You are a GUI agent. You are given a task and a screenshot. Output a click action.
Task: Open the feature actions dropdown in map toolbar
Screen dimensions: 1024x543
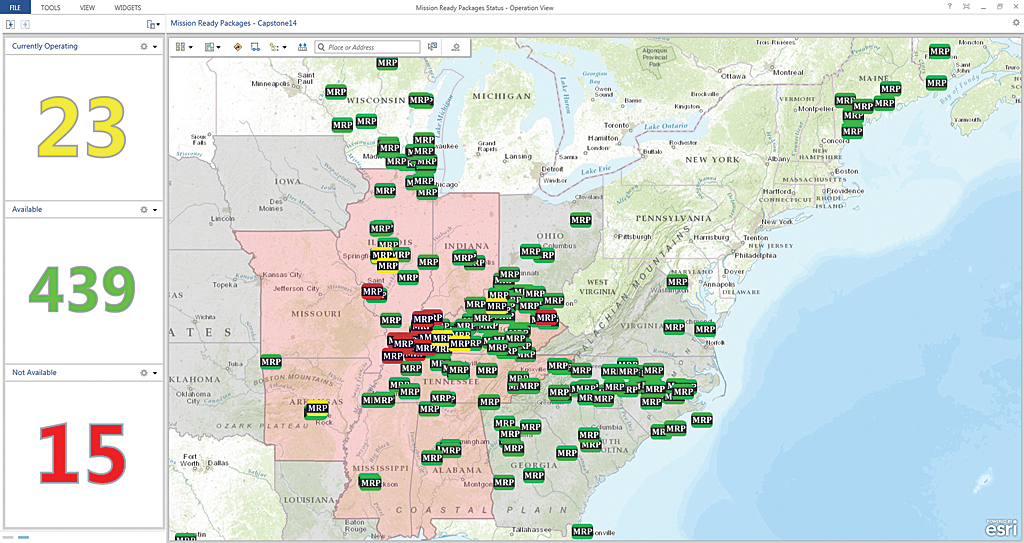point(278,47)
